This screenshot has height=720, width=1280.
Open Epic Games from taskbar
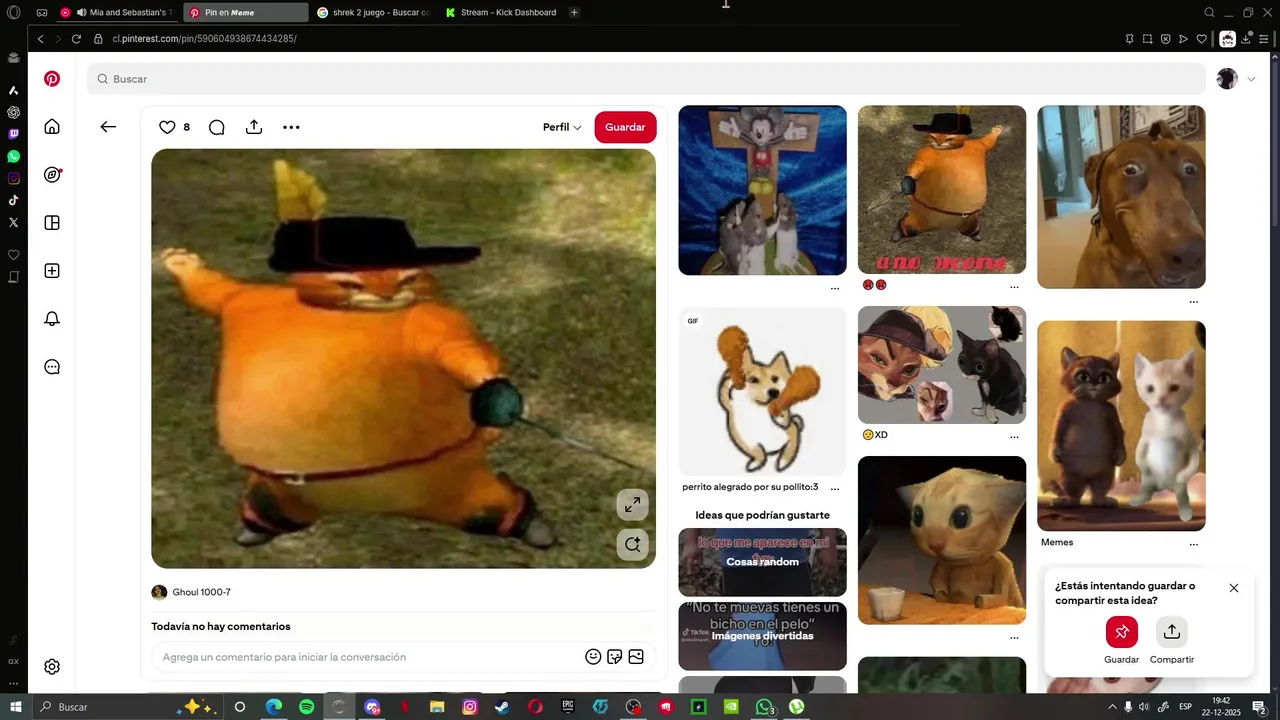567,707
